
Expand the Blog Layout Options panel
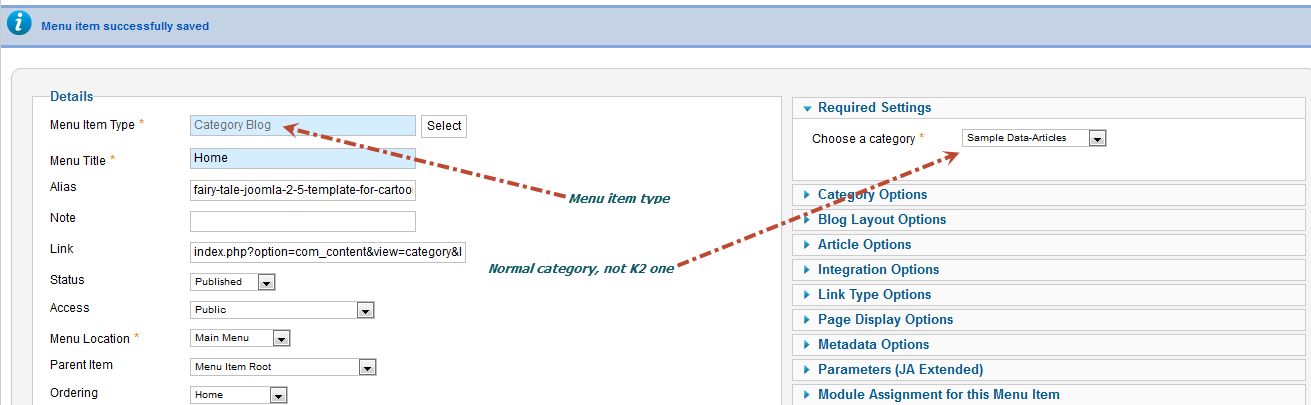click(x=881, y=220)
